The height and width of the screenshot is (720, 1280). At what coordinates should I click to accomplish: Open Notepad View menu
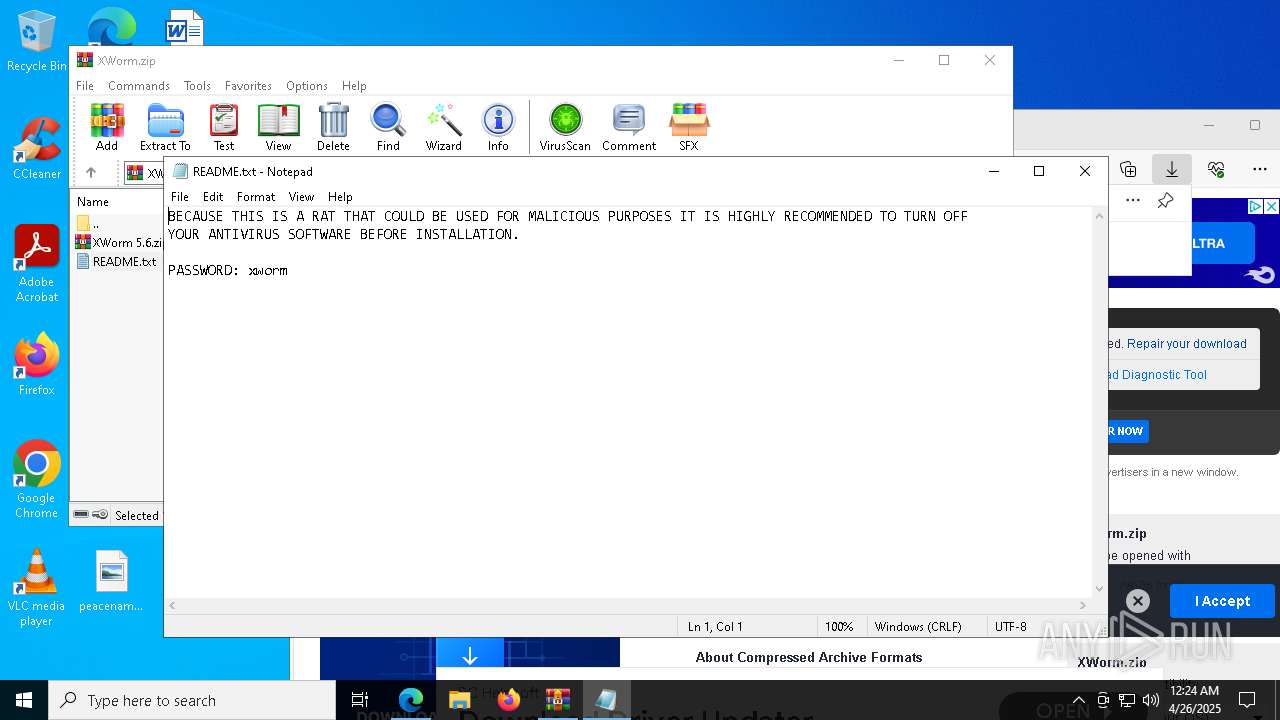point(301,197)
